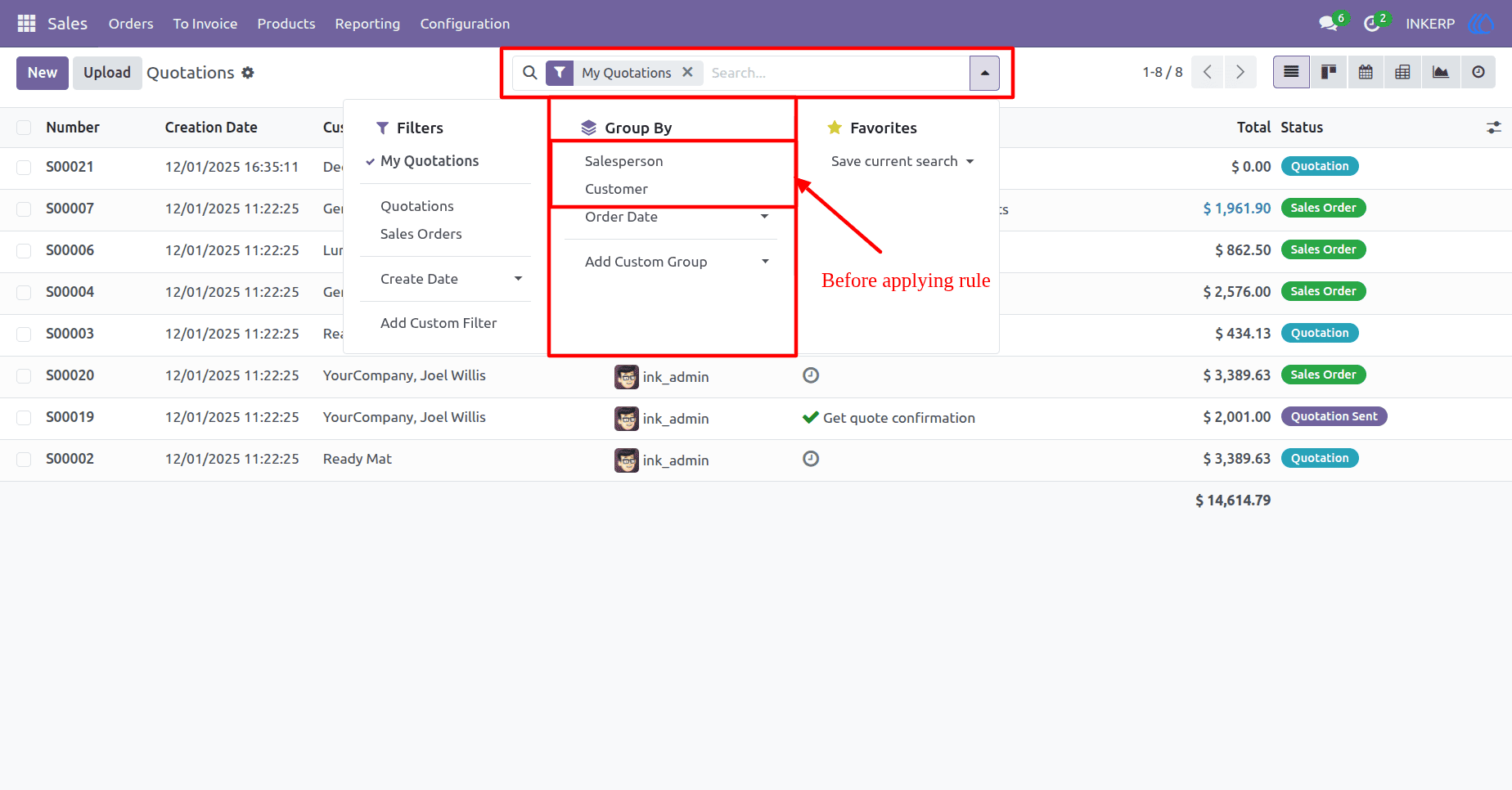Viewport: 1512px width, 790px height.
Task: Group by Salesperson
Action: 624,161
